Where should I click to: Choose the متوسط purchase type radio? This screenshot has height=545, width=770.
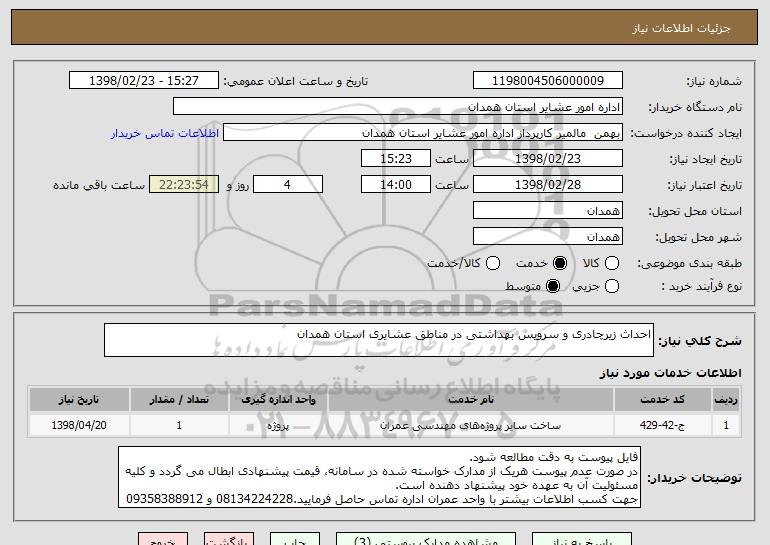(x=552, y=286)
